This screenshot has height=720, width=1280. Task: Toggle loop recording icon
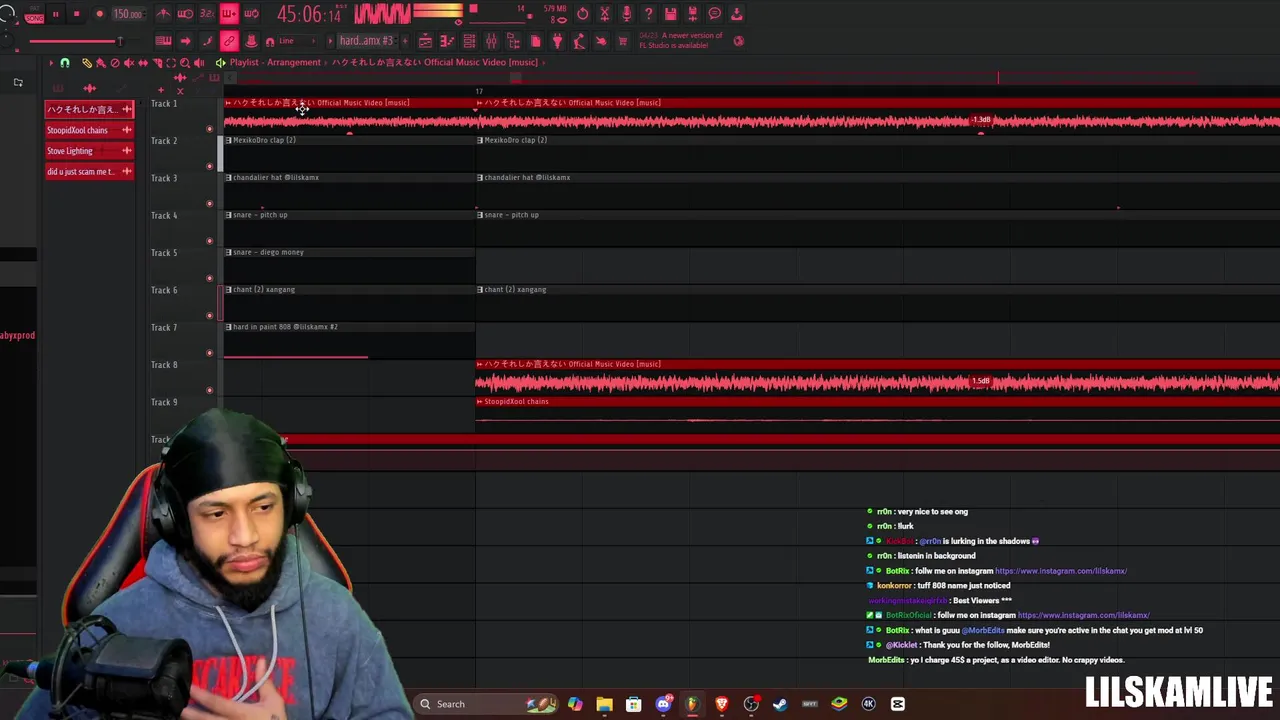click(251, 14)
